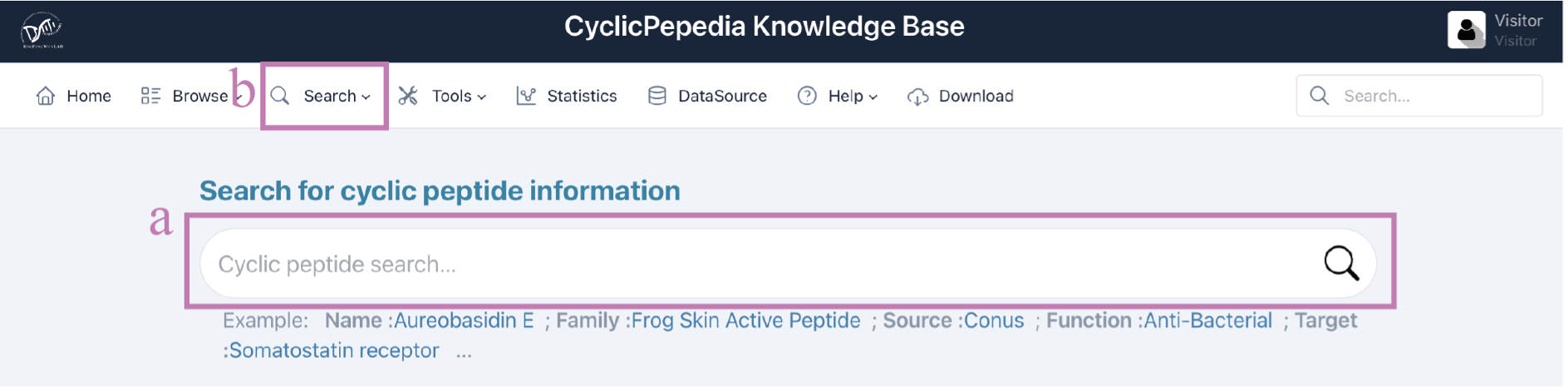Open the Statistics menu item
The image size is (1568, 391).
click(567, 96)
